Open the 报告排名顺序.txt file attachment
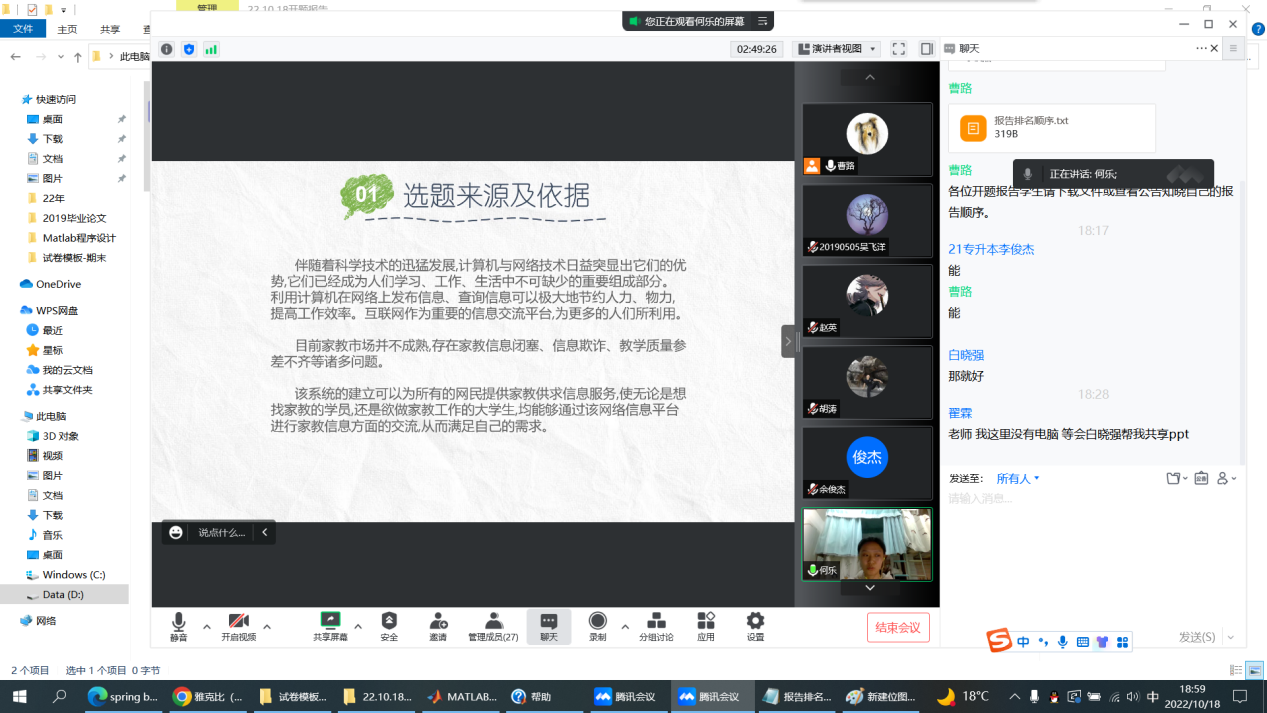 (1051, 127)
